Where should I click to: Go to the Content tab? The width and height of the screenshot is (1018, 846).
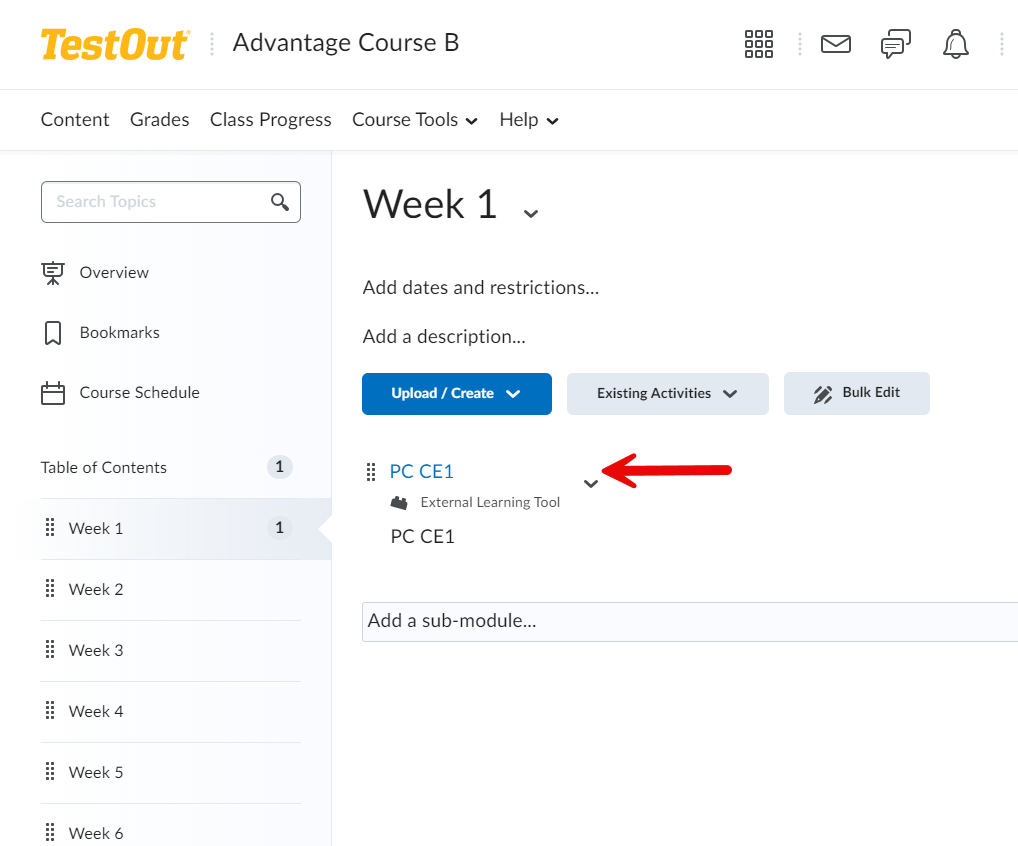[75, 119]
